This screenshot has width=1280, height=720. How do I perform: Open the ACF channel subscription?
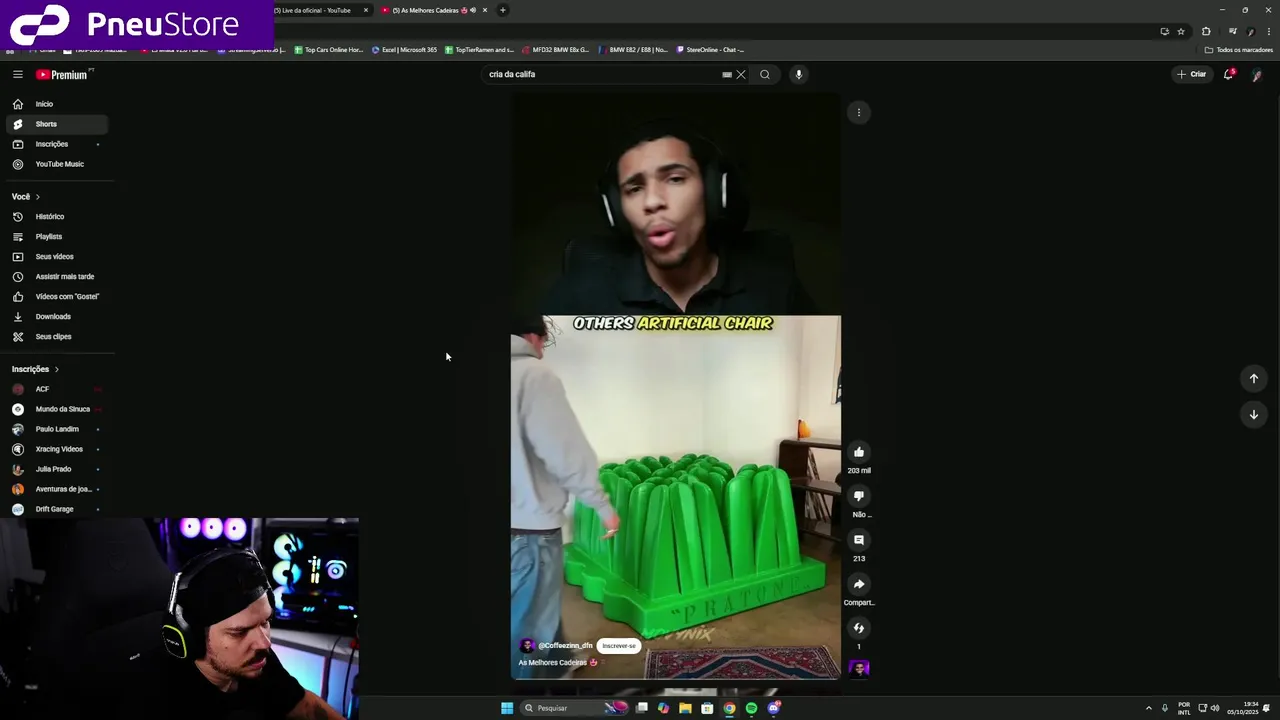pyautogui.click(x=56, y=389)
